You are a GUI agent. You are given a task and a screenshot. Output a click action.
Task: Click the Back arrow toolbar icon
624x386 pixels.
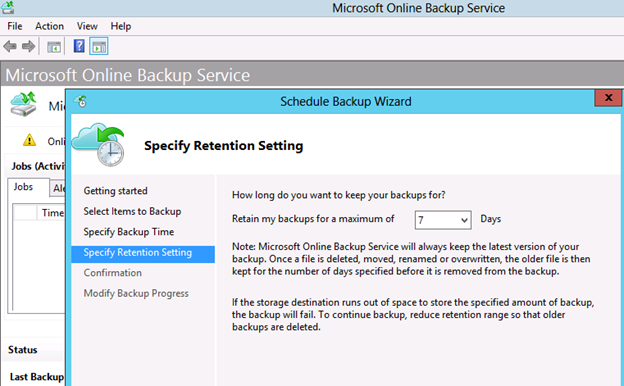10,47
